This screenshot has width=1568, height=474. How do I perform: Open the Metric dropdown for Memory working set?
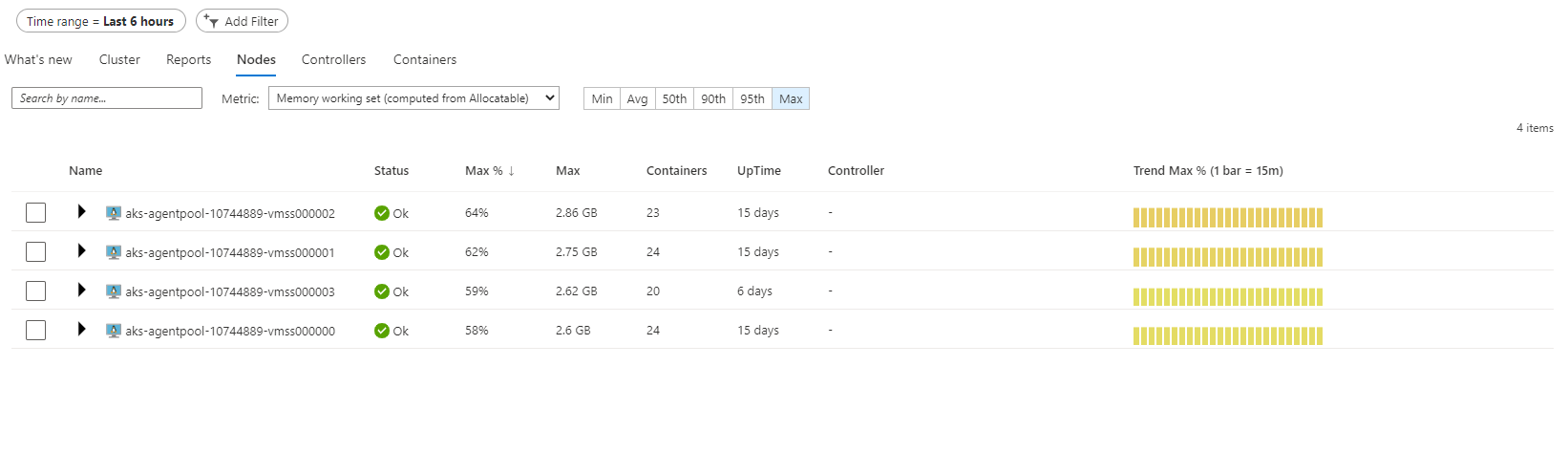[x=413, y=98]
